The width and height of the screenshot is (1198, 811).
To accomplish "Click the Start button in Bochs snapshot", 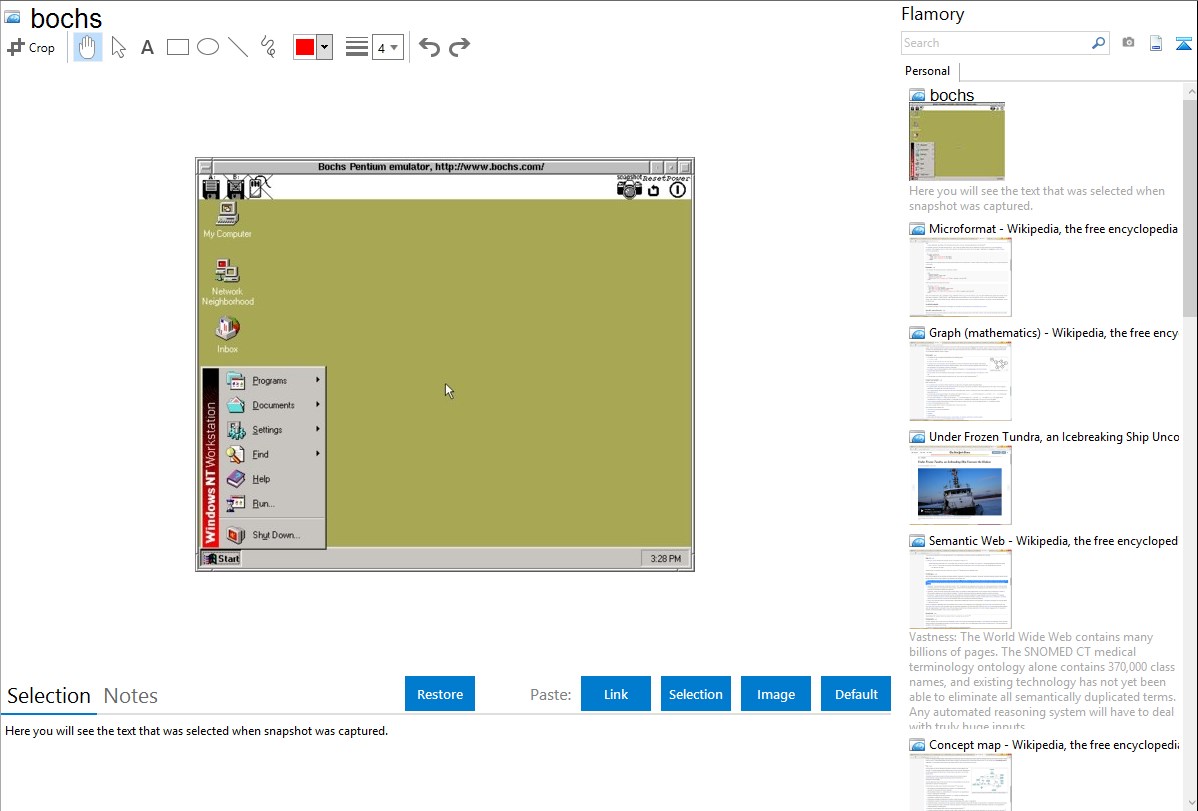I will (221, 559).
